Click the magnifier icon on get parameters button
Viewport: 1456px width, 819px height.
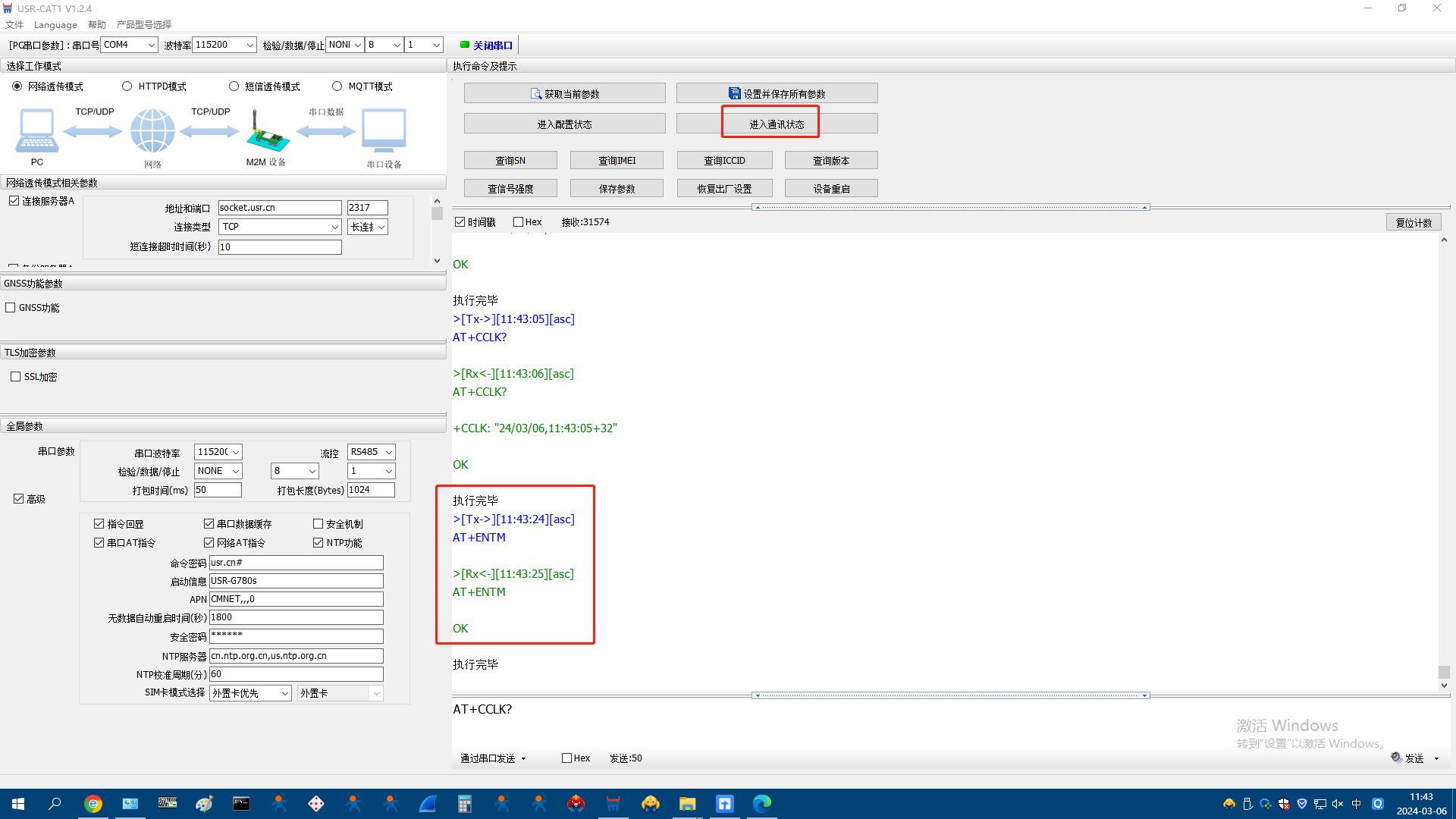click(x=536, y=93)
